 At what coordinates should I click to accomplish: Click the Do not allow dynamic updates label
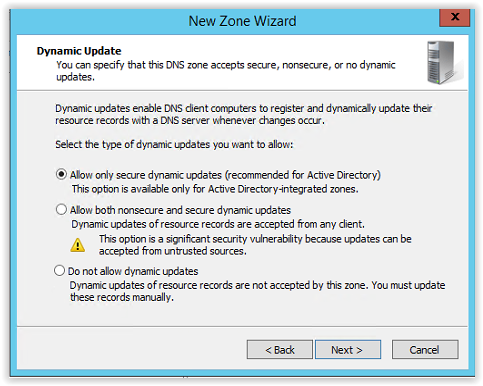click(133, 271)
